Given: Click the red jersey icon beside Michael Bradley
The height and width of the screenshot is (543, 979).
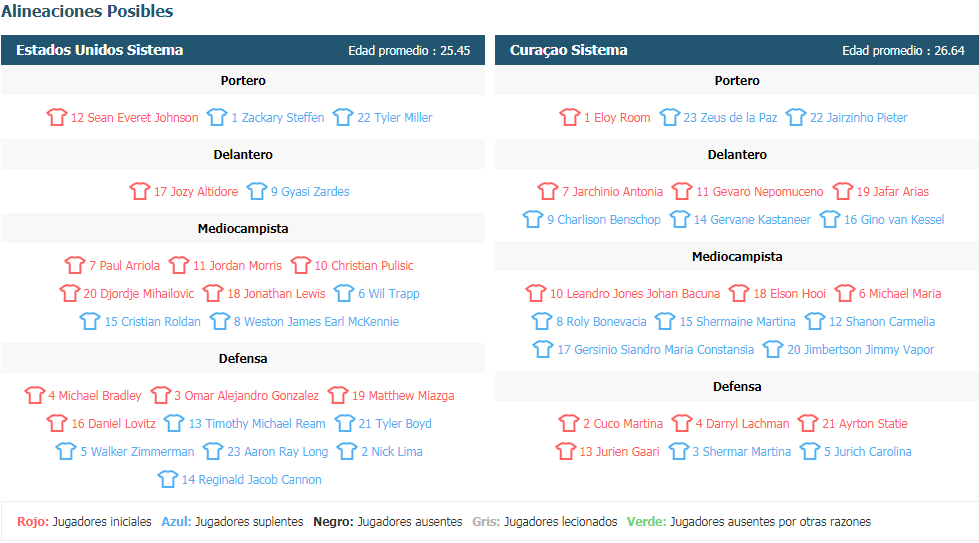Looking at the screenshot, I should point(35,395).
